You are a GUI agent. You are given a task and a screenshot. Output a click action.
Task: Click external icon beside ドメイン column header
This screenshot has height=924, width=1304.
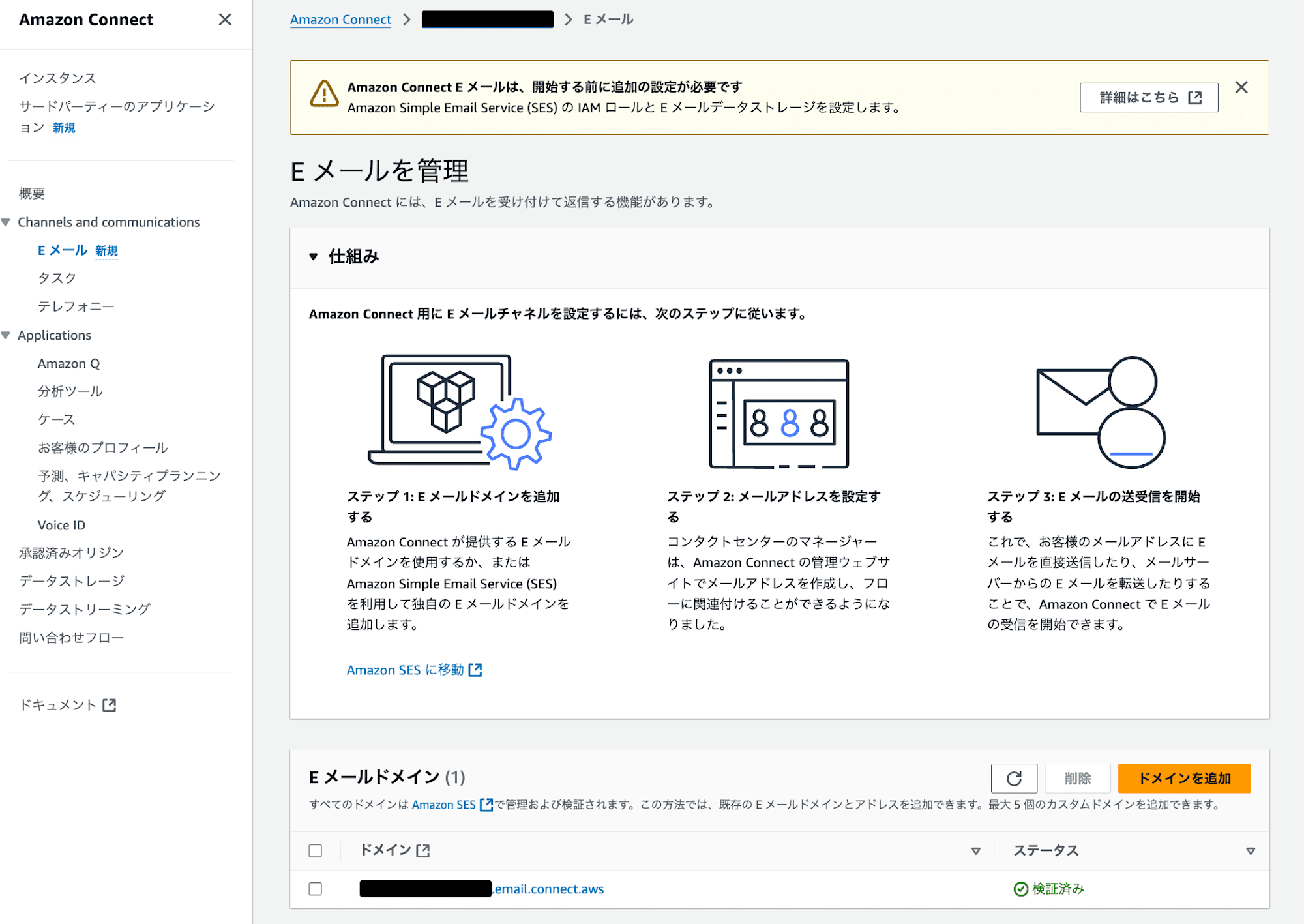point(423,850)
